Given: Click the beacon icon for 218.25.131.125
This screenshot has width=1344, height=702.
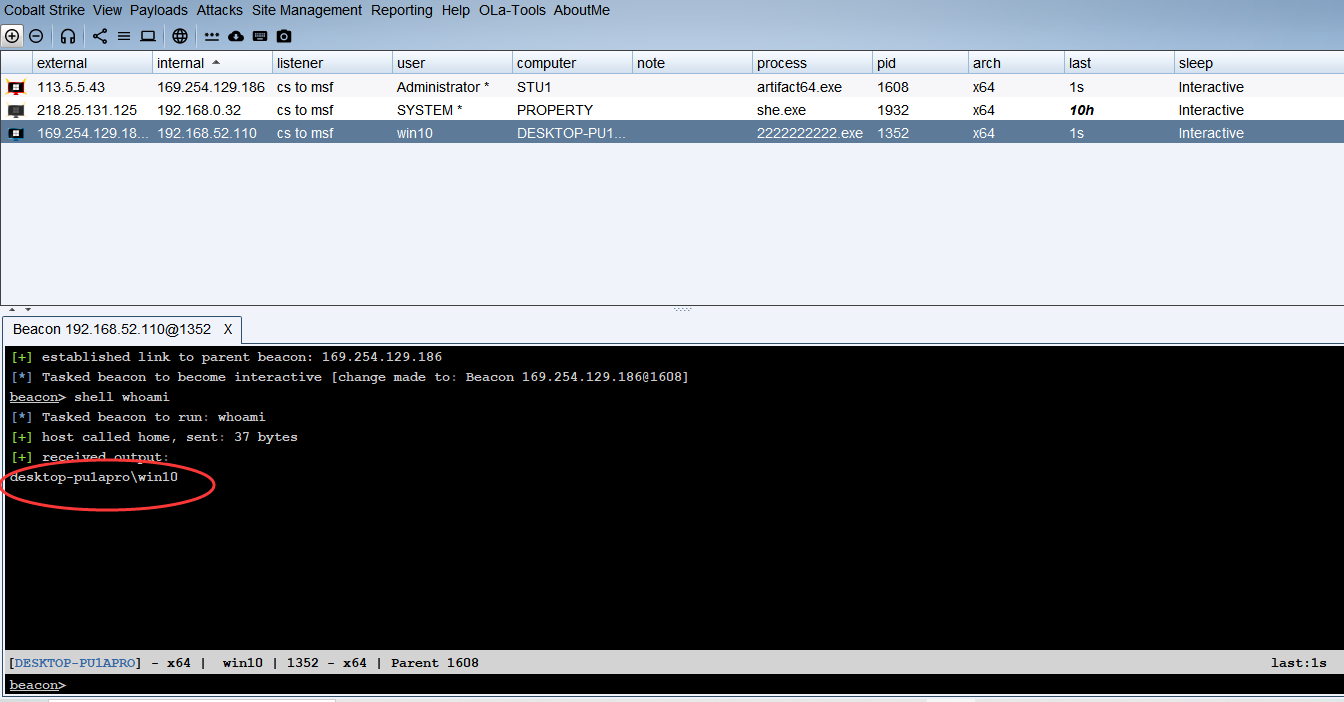Looking at the screenshot, I should pos(16,110).
